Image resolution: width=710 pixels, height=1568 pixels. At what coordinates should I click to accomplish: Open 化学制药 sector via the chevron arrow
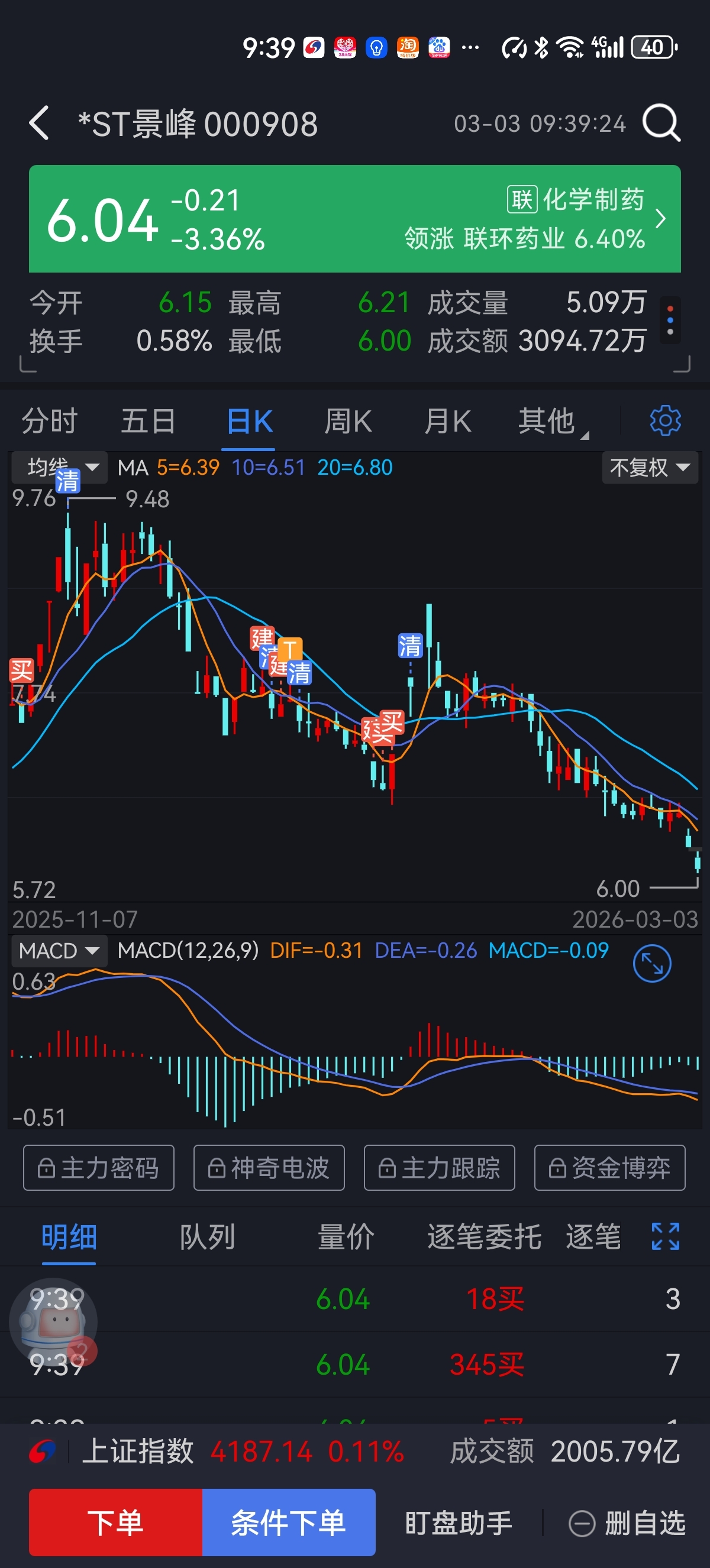click(x=661, y=219)
